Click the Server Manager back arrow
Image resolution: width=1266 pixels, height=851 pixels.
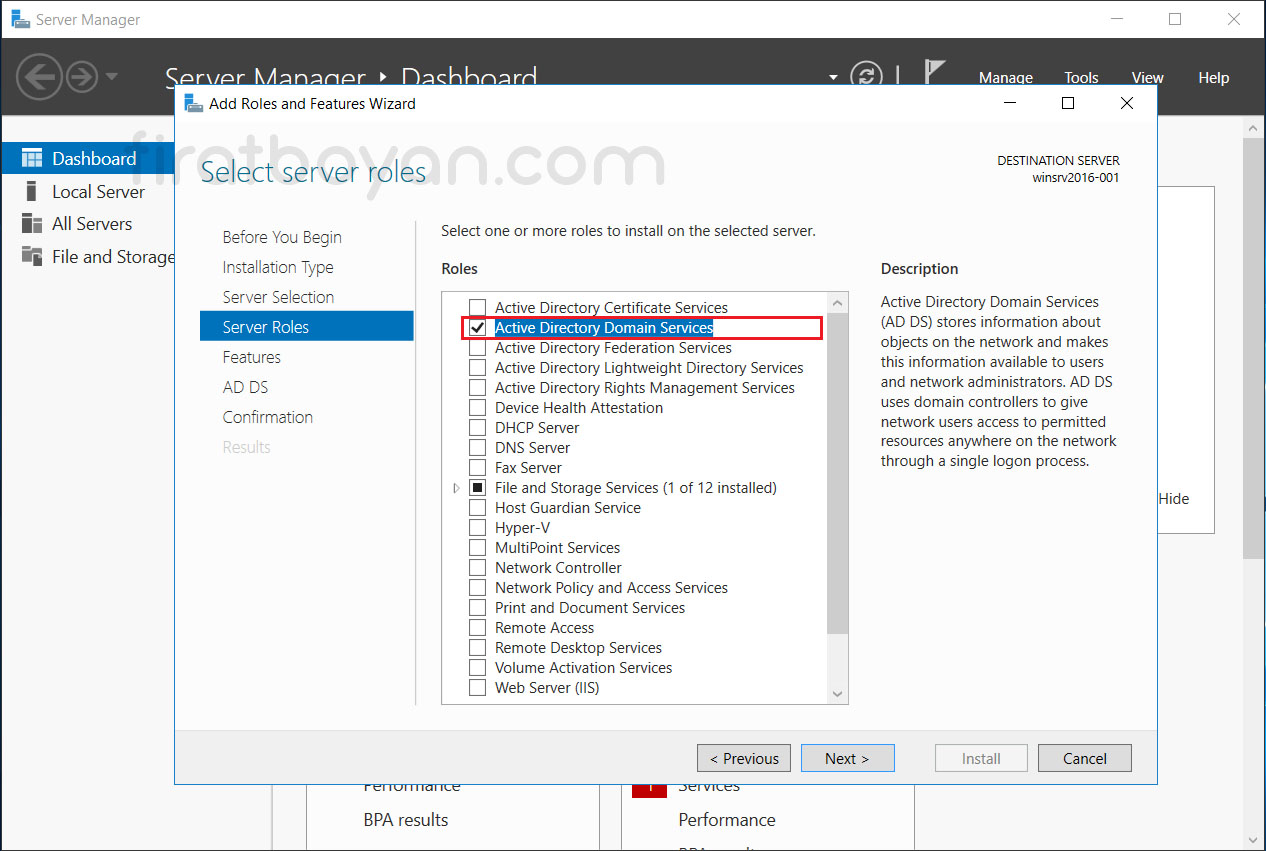pyautogui.click(x=40, y=76)
